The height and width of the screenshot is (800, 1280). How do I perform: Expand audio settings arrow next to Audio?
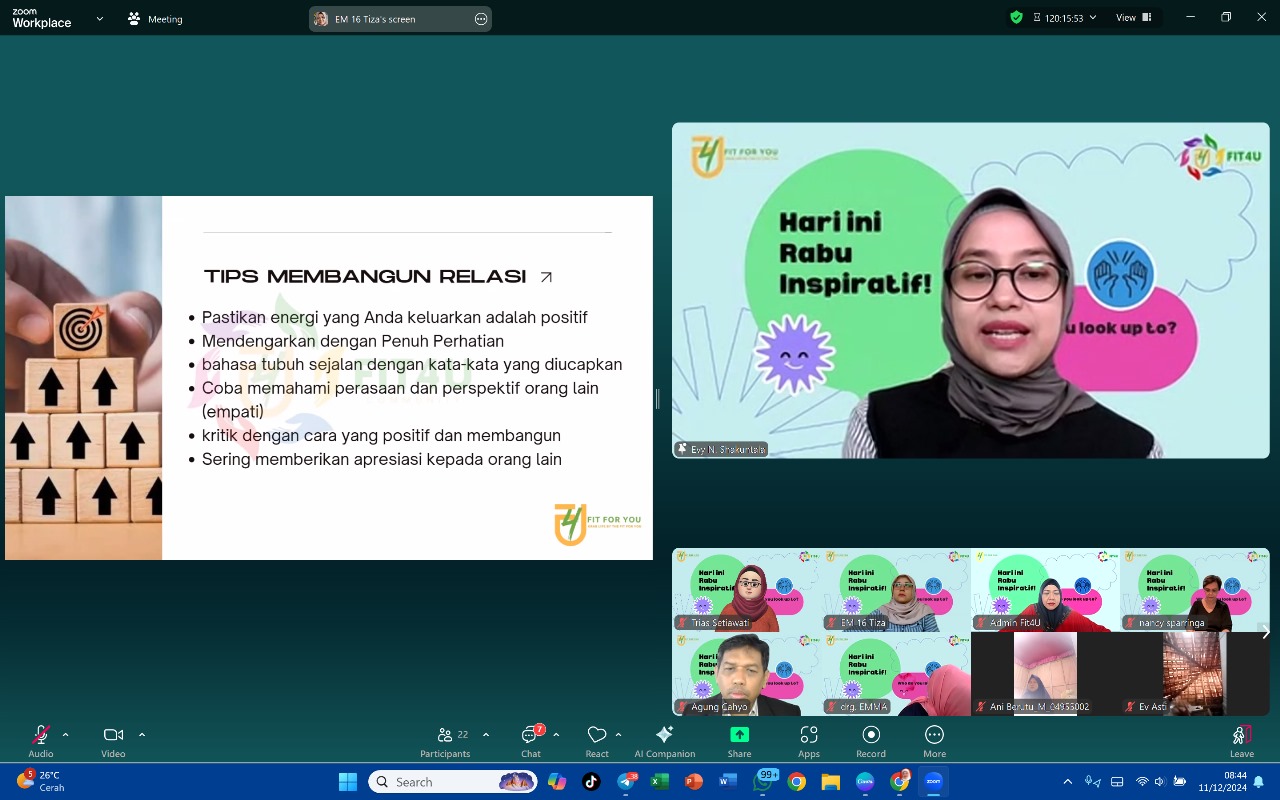(66, 735)
